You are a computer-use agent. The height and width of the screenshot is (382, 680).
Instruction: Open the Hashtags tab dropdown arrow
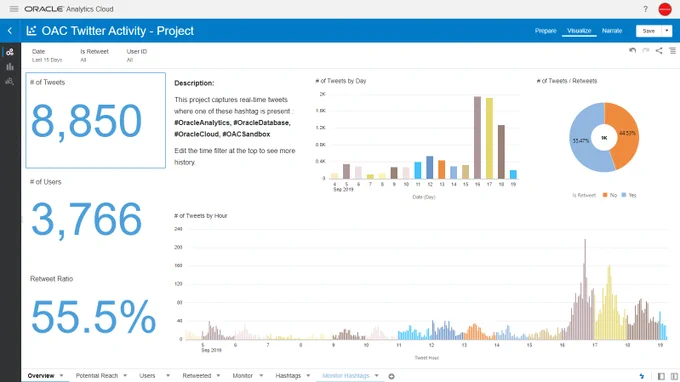pyautogui.click(x=308, y=375)
